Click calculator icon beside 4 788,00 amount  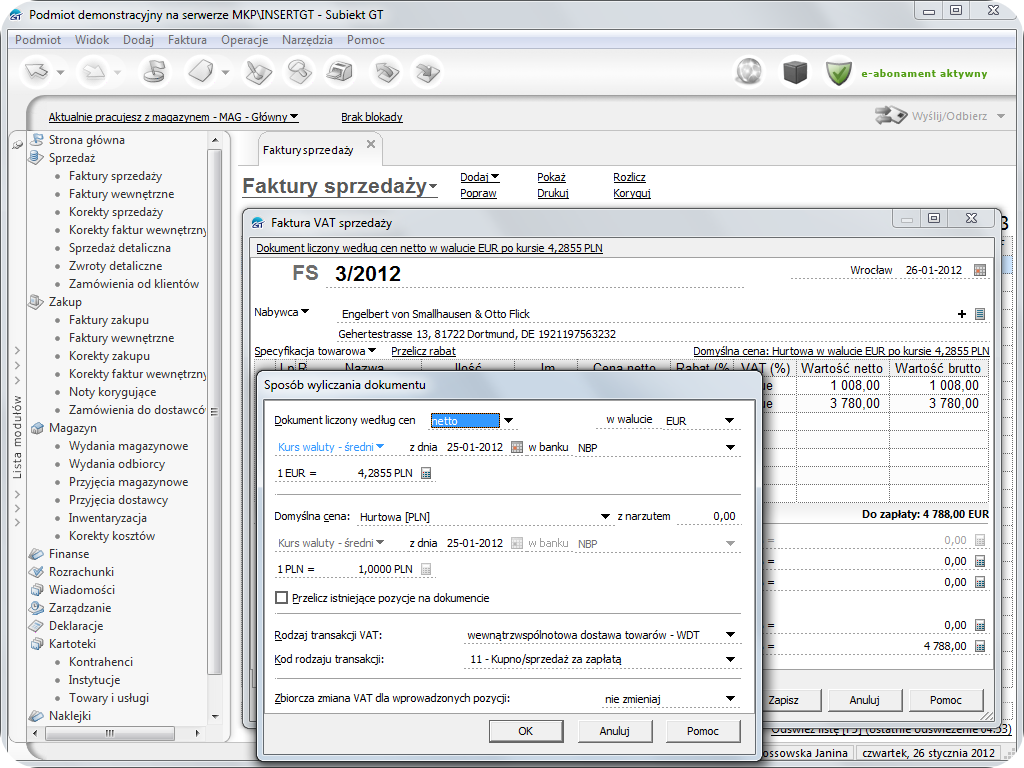[x=980, y=647]
